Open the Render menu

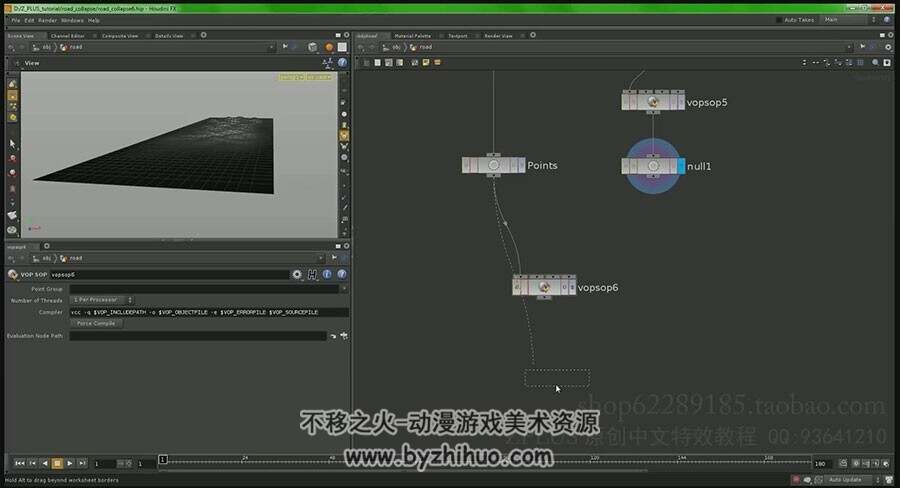(48, 20)
